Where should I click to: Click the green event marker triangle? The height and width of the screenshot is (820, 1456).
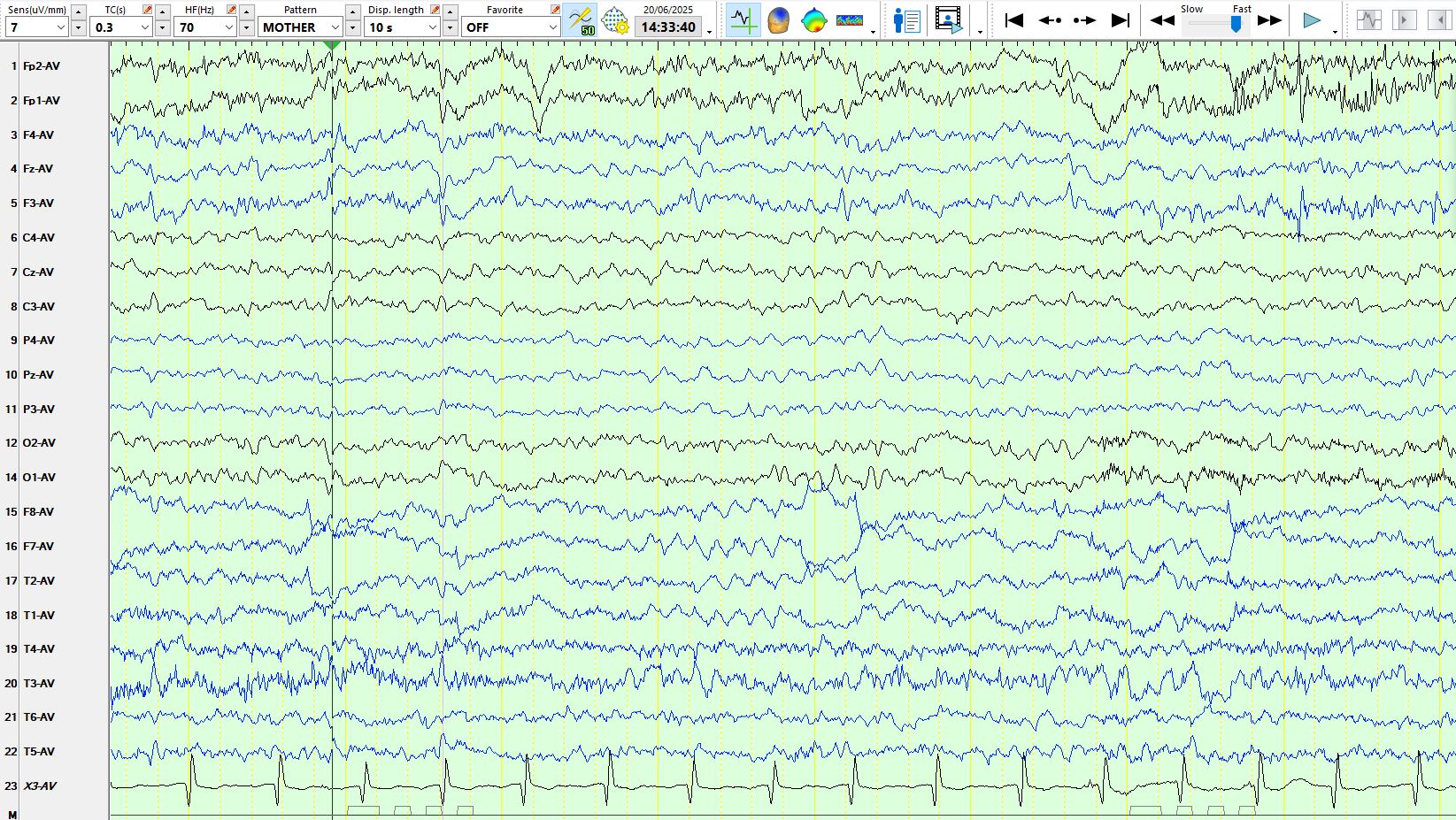click(x=332, y=45)
